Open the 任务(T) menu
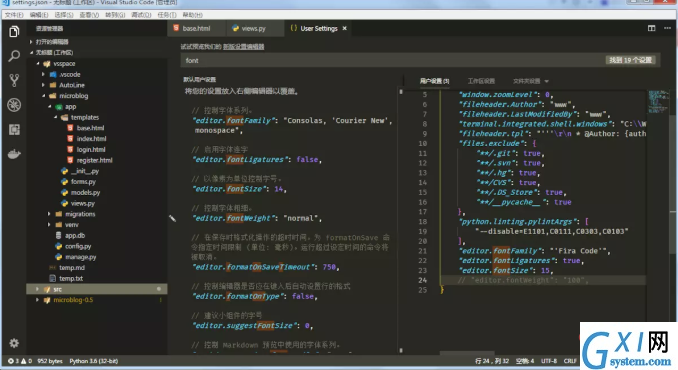Screen dimensions: 678x370 point(167,15)
